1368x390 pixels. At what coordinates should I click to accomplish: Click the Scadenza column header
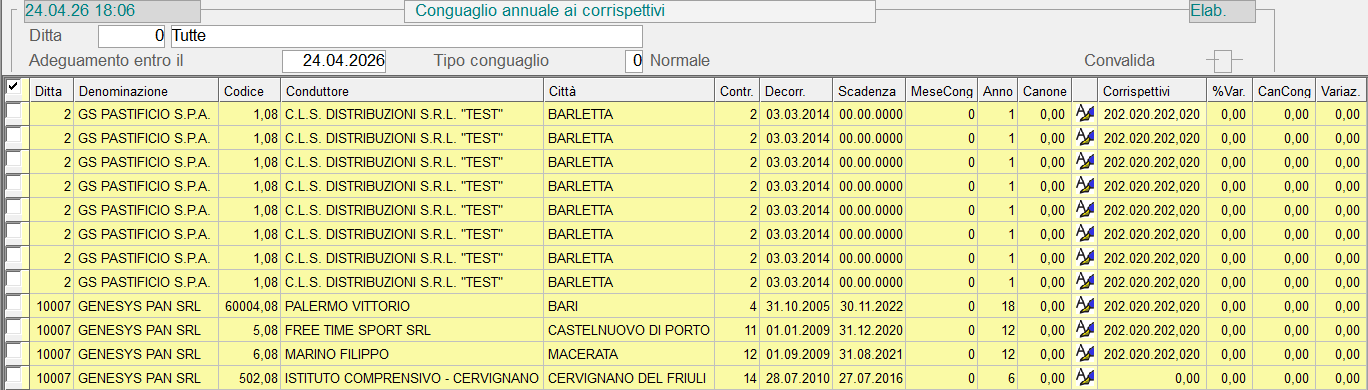pyautogui.click(x=869, y=90)
